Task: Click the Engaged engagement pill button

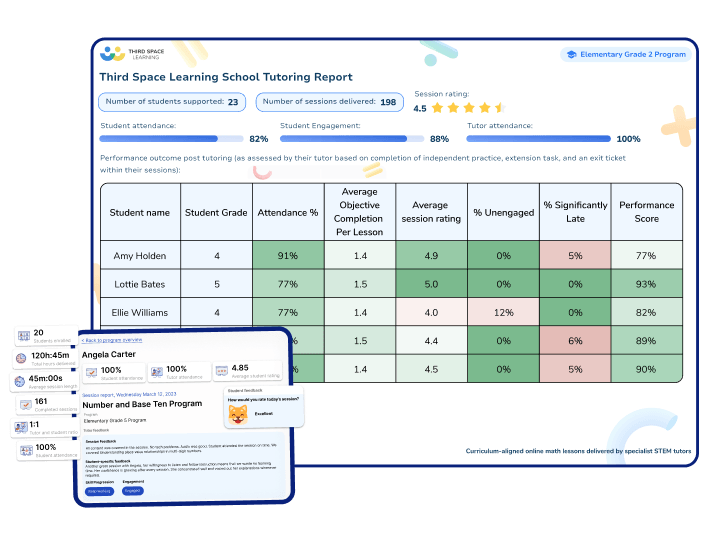Action: 133,491
